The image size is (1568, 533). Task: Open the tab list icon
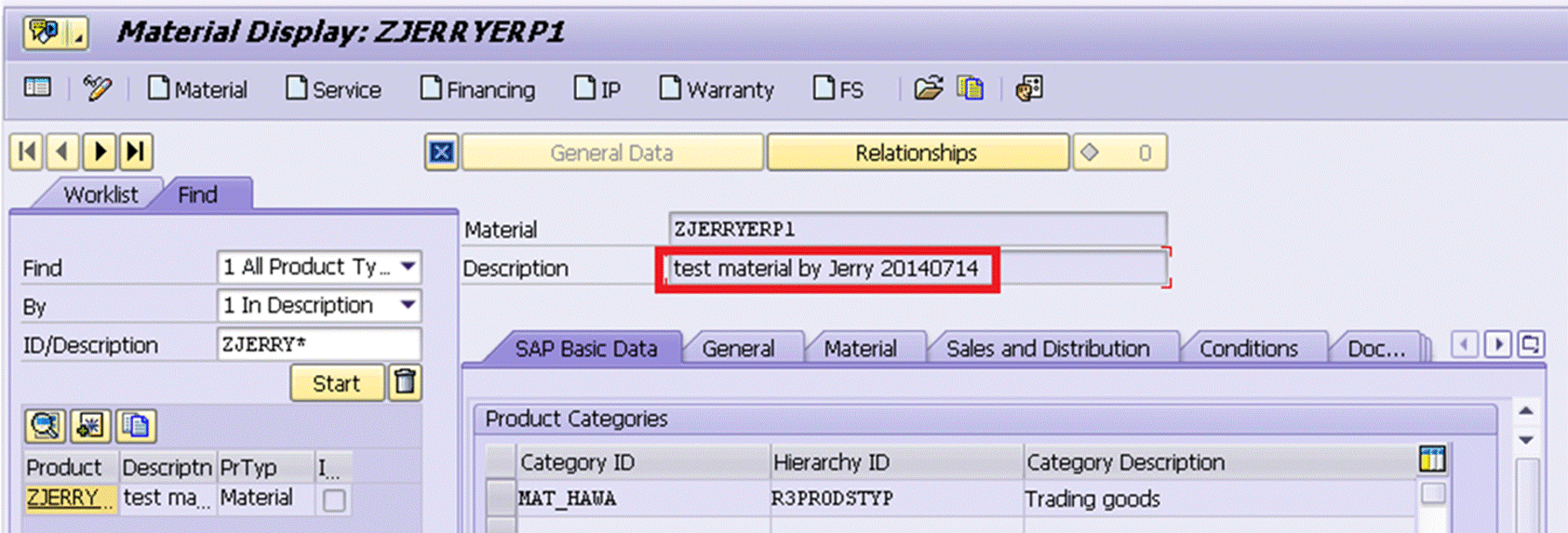1531,344
